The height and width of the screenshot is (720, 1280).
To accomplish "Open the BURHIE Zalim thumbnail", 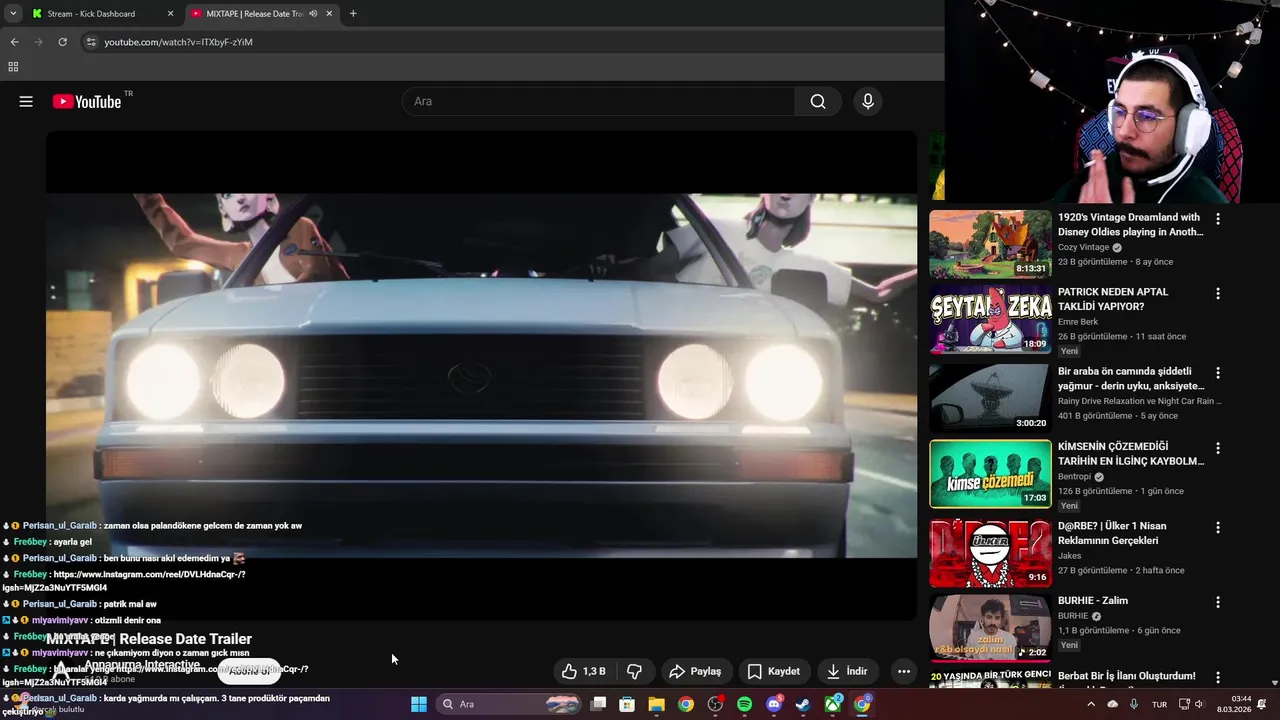I will pyautogui.click(x=990, y=628).
